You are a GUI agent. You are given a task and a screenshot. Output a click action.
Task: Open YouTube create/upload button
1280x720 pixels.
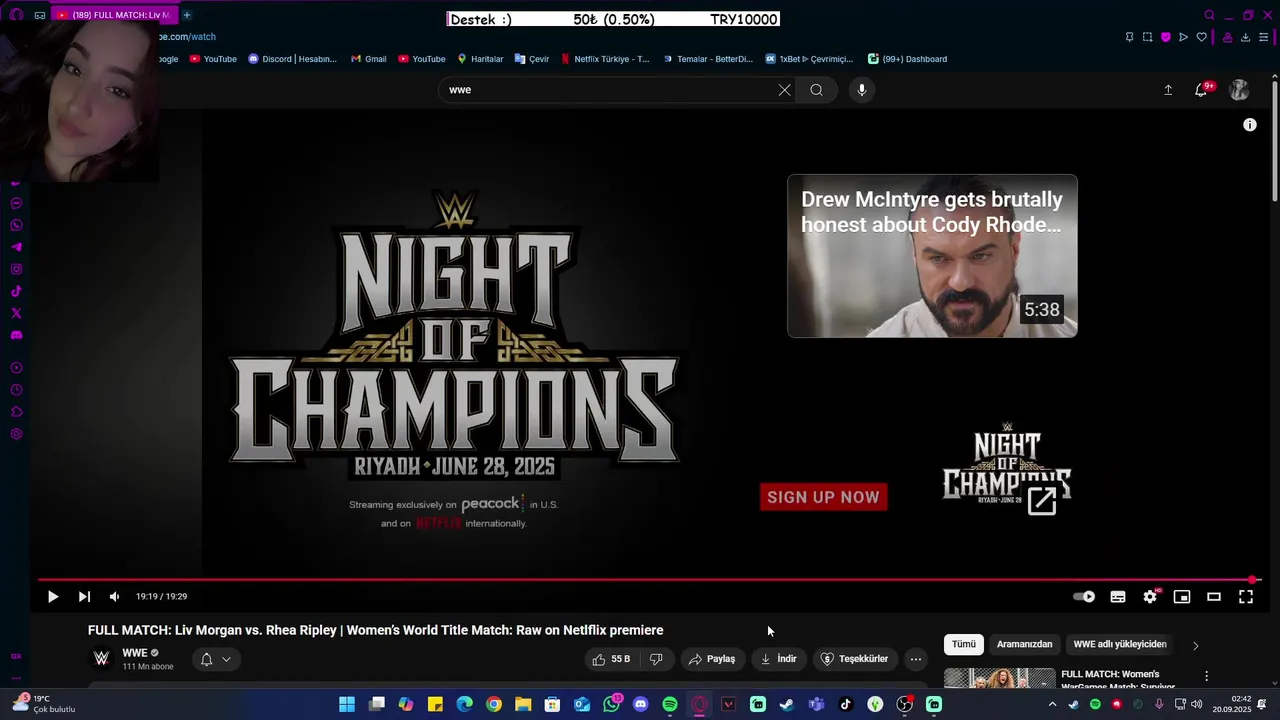(x=1168, y=90)
